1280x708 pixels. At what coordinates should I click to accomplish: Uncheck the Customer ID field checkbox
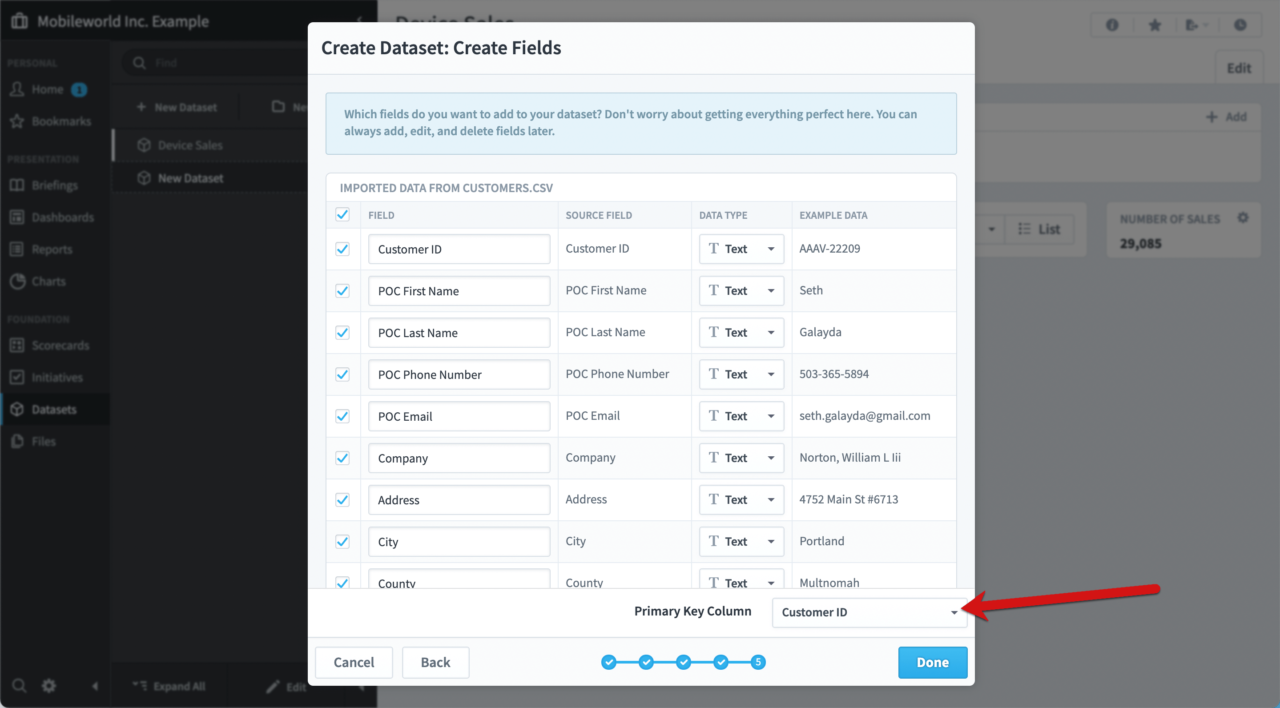343,248
